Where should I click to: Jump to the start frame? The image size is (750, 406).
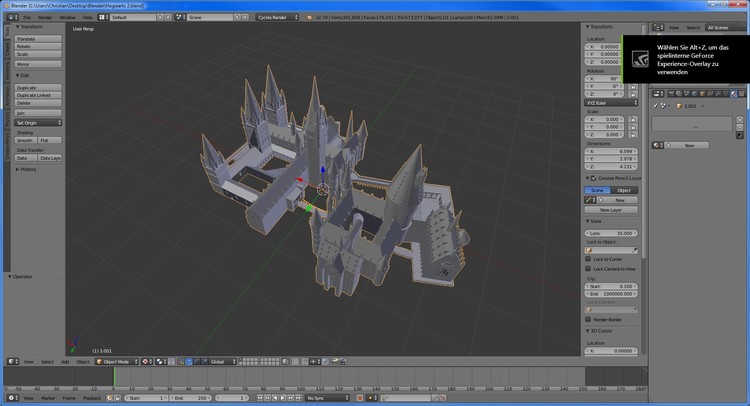(260, 398)
